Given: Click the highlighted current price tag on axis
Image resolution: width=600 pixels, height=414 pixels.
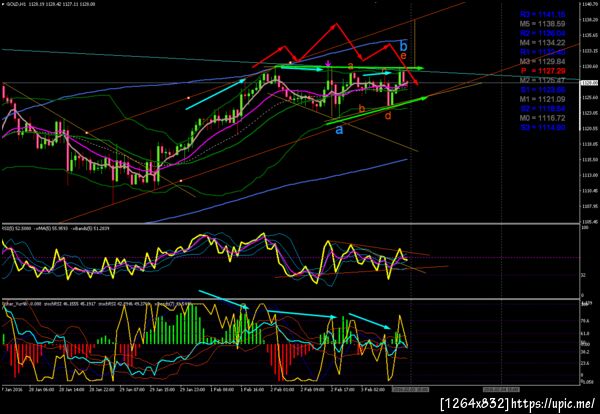Looking at the screenshot, I should 589,82.
